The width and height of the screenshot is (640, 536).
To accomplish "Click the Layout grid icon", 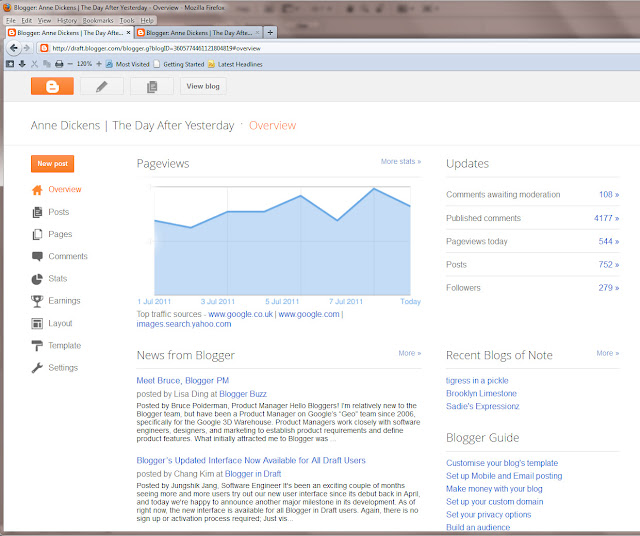I will pyautogui.click(x=37, y=324).
